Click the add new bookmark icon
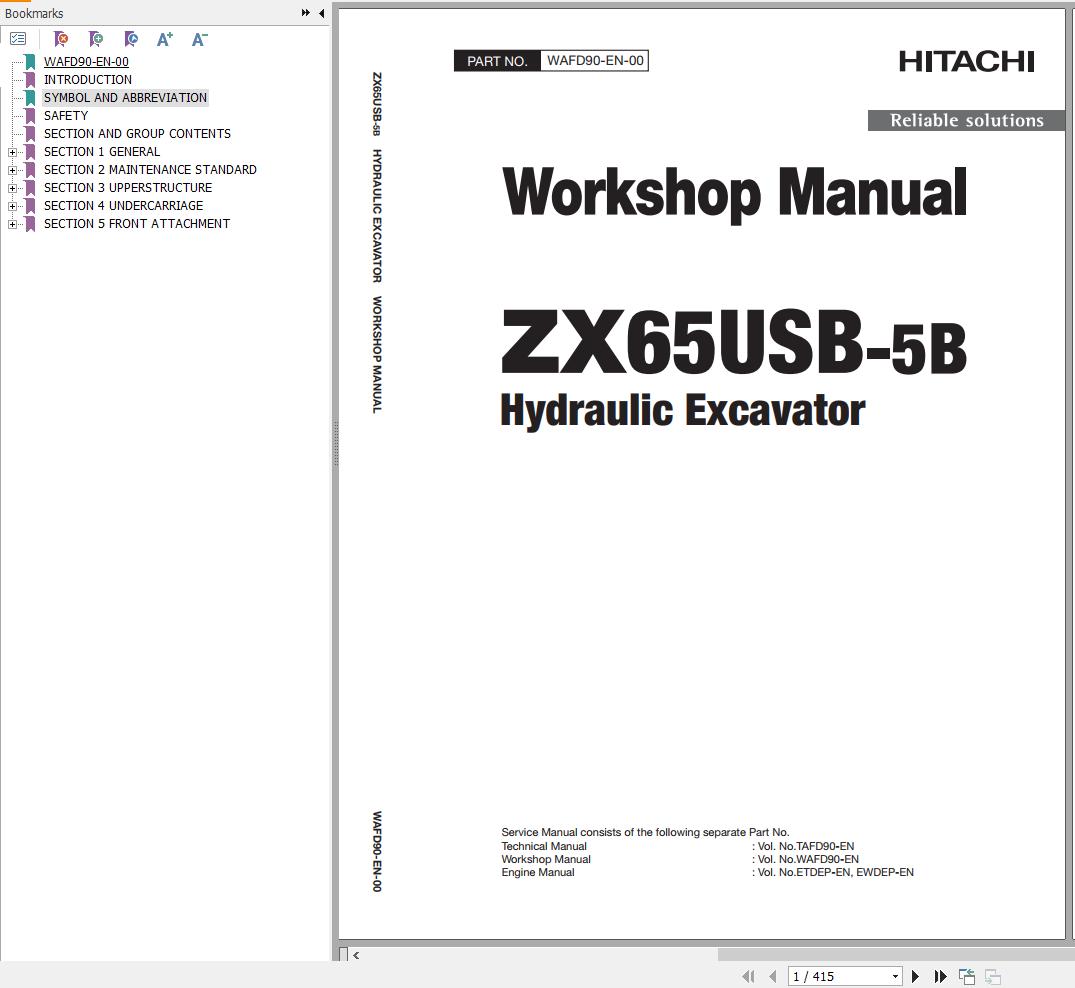This screenshot has width=1075, height=988. pos(96,39)
